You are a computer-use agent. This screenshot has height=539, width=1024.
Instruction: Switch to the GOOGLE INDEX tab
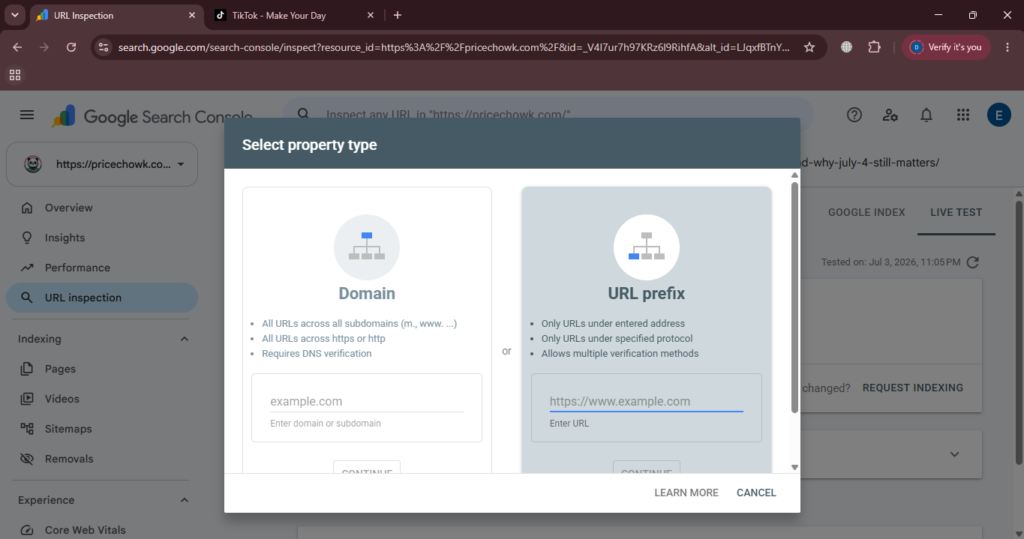(x=866, y=212)
